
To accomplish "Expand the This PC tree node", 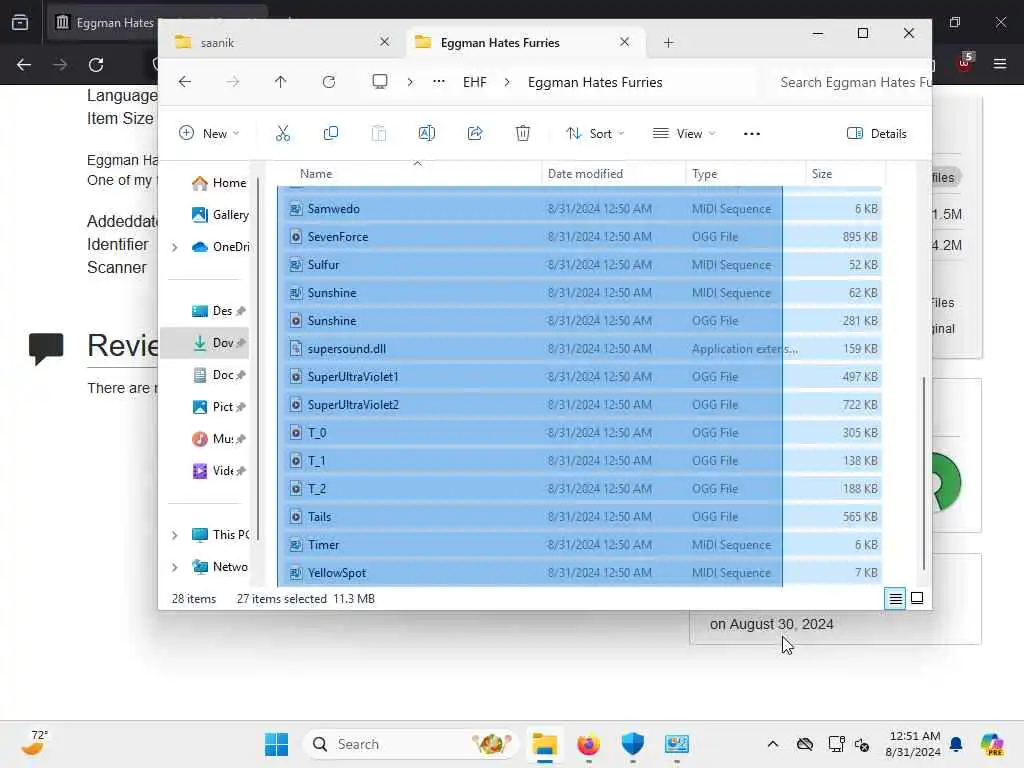I will pos(174,535).
